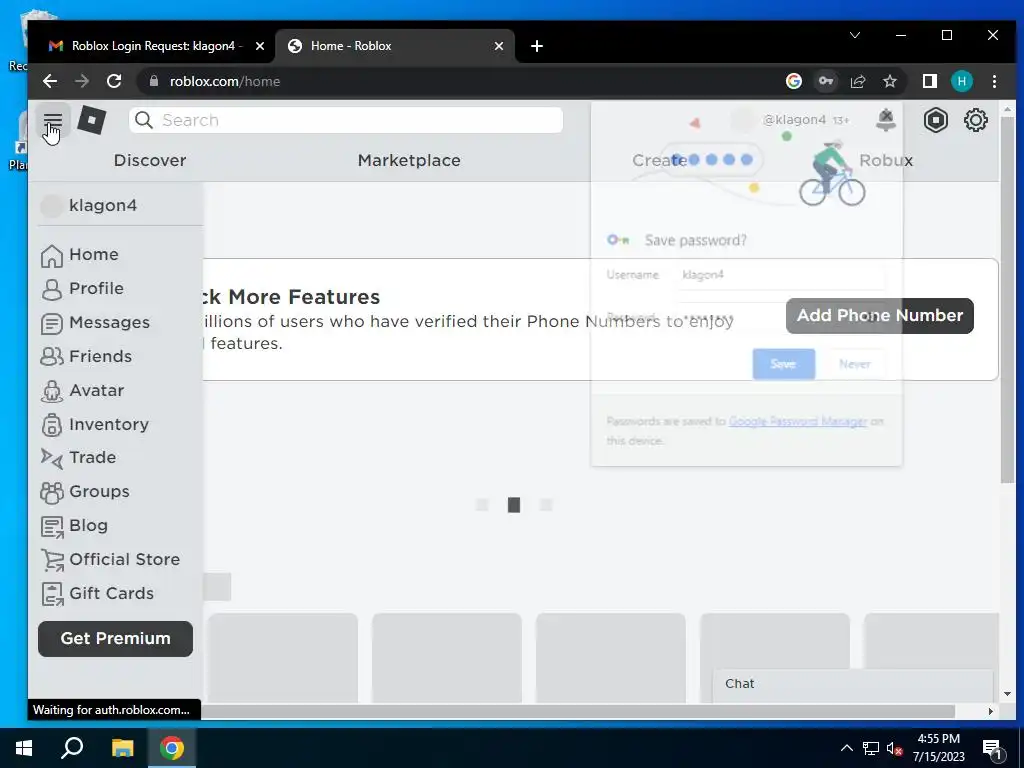
Task: Click the Trade arrows icon
Action: [52, 458]
